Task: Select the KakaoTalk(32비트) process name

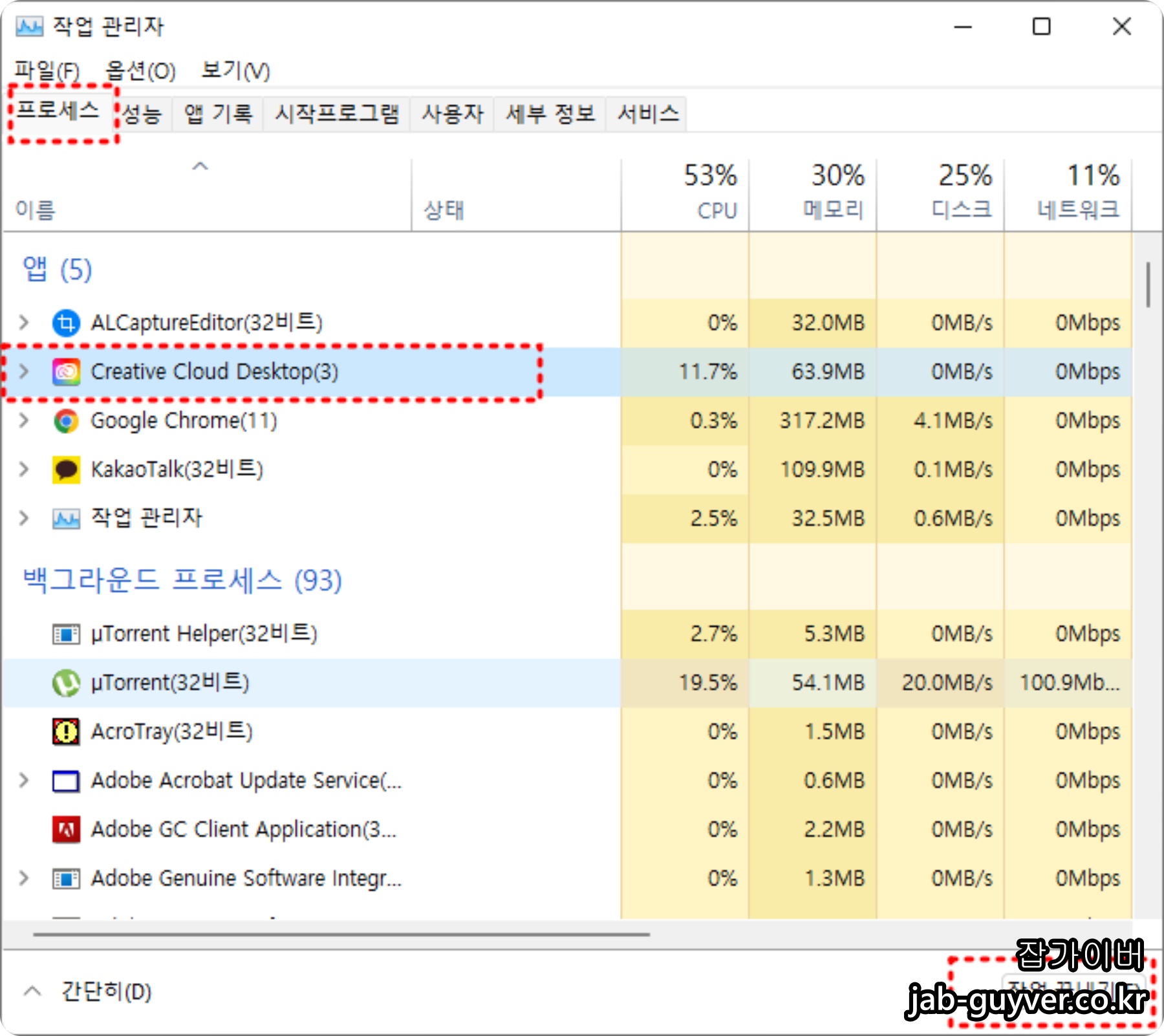Action: pyautogui.click(x=177, y=469)
